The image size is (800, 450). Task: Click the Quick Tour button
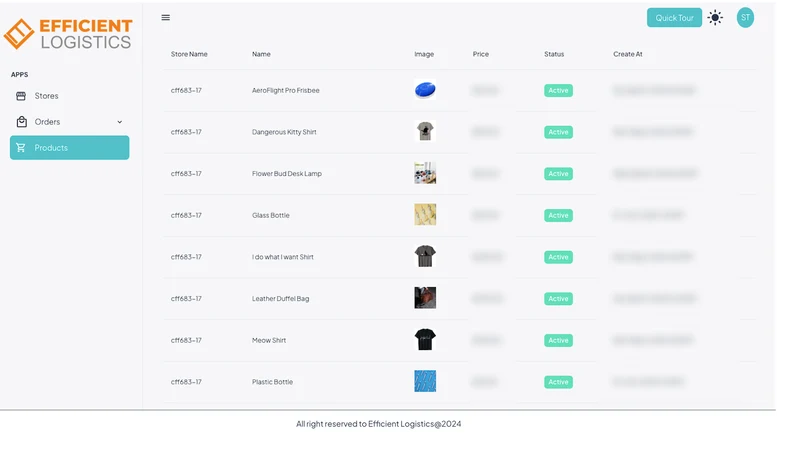click(x=674, y=17)
